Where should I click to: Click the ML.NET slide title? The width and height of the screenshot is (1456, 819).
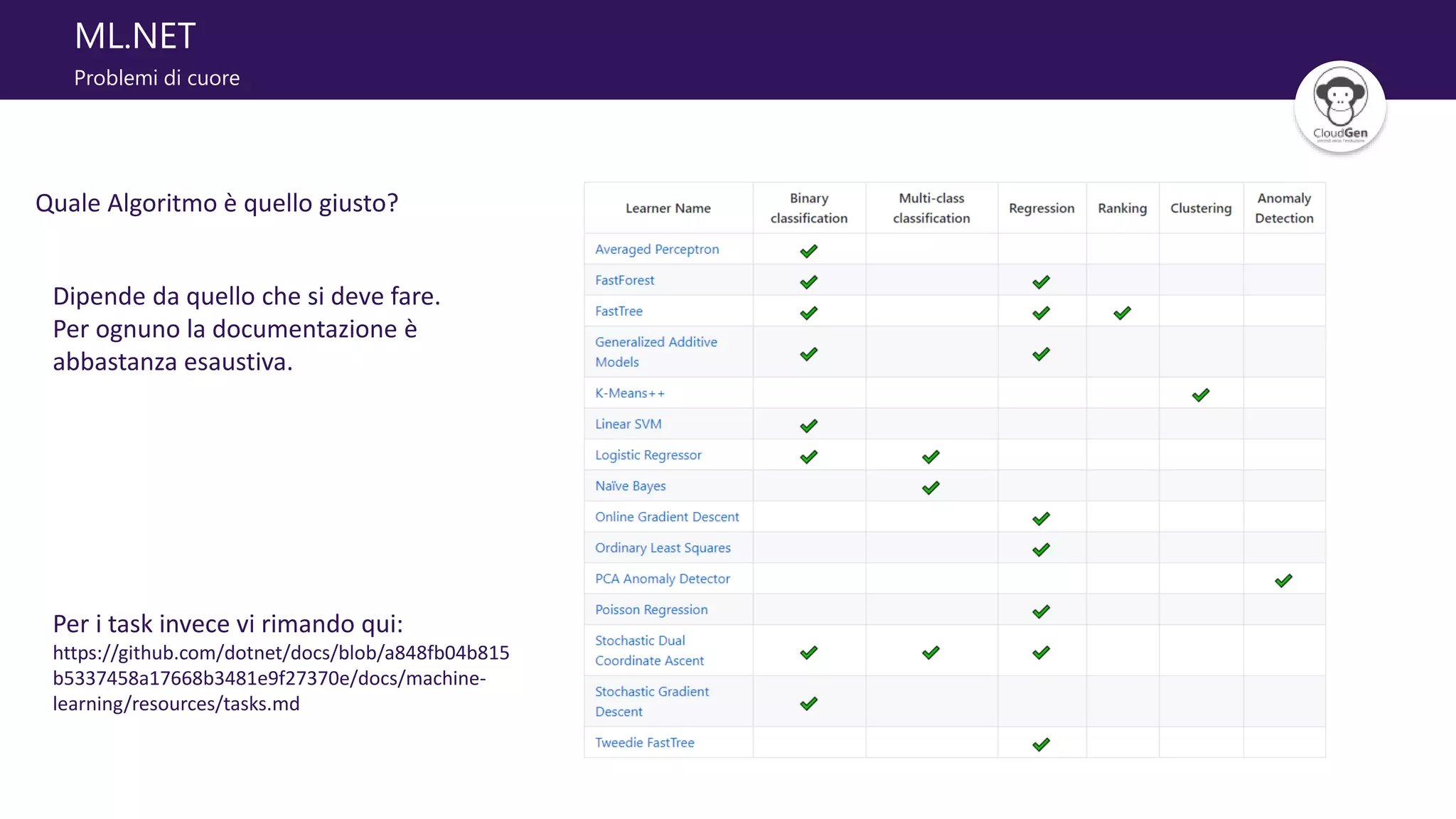tap(135, 36)
